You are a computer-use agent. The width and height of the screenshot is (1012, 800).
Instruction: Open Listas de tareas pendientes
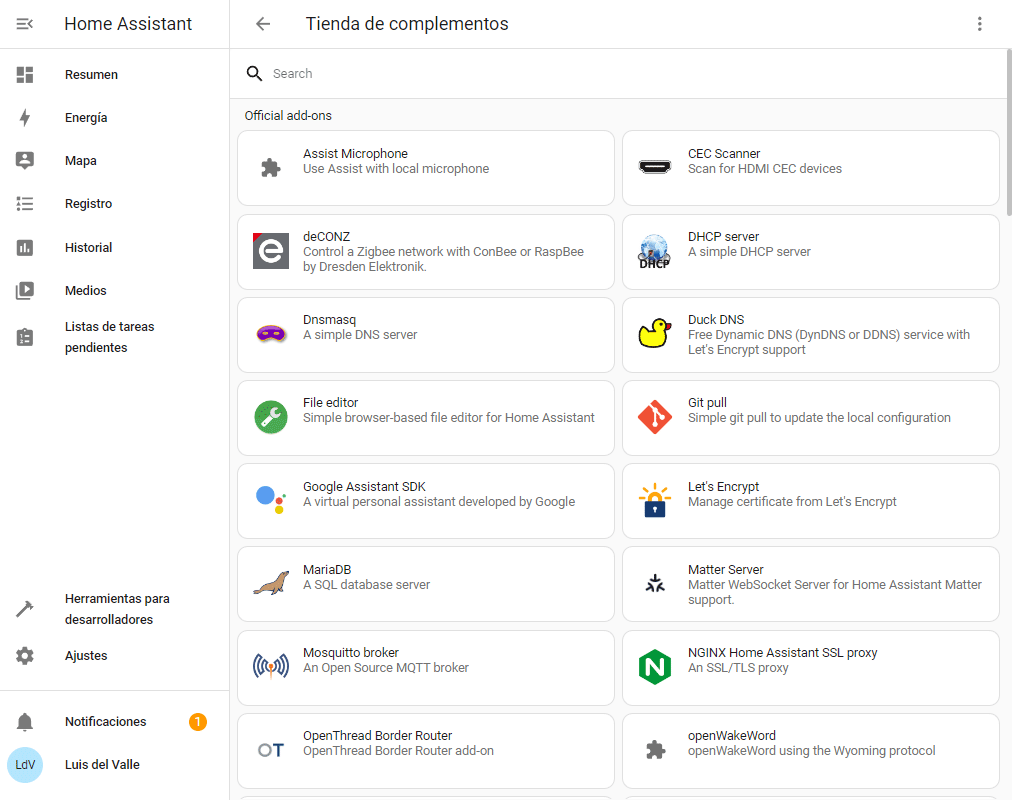[x=114, y=337]
